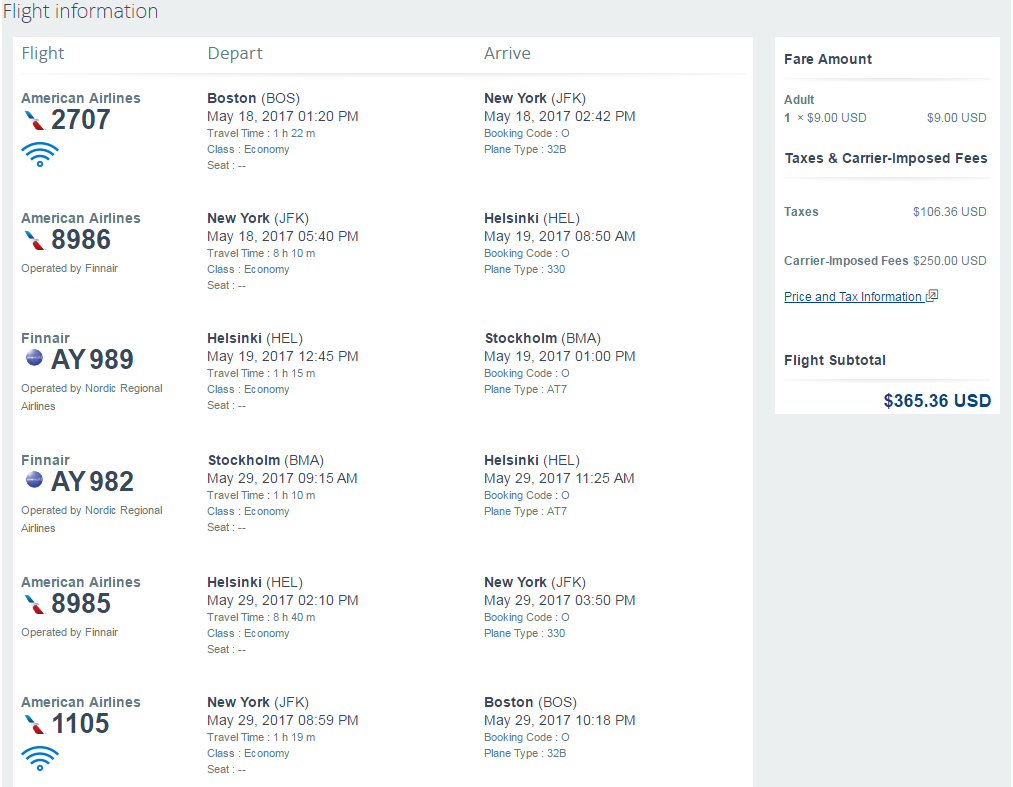Click the Flight column header

(x=43, y=53)
